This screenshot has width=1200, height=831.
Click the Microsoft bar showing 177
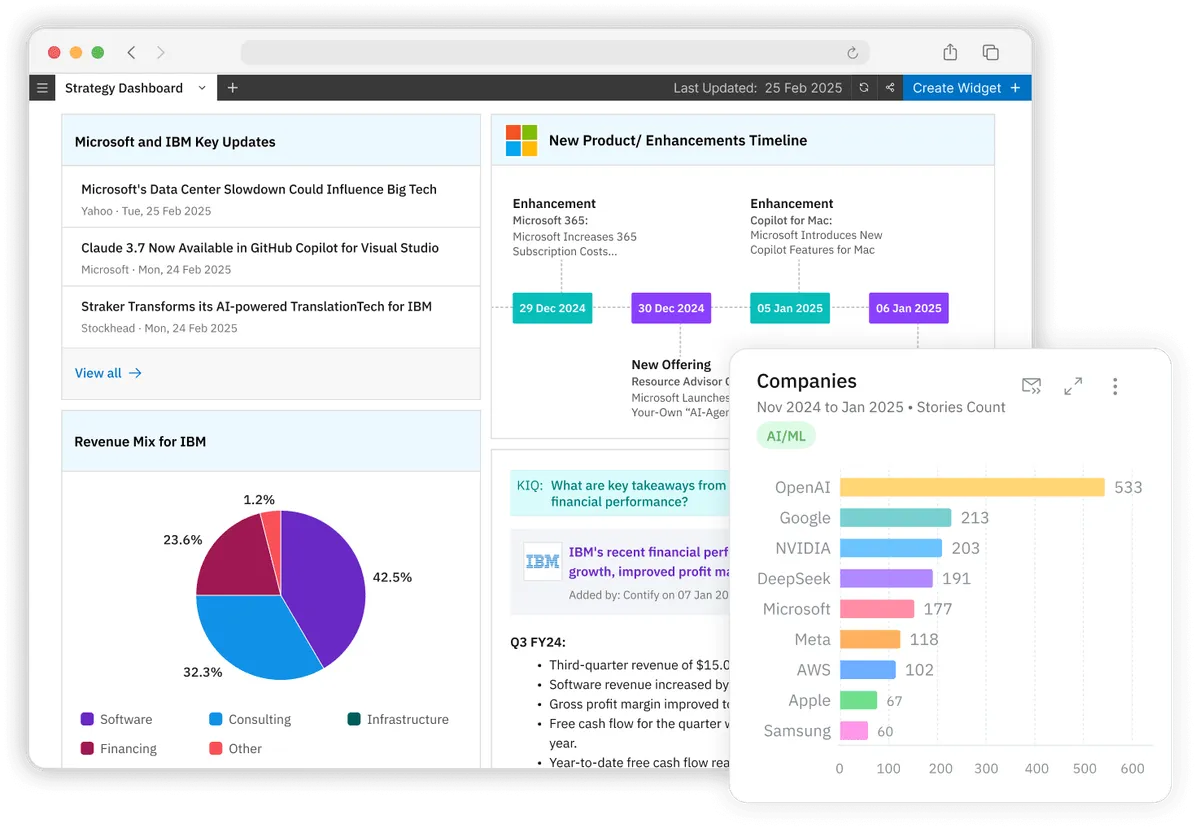coord(877,609)
